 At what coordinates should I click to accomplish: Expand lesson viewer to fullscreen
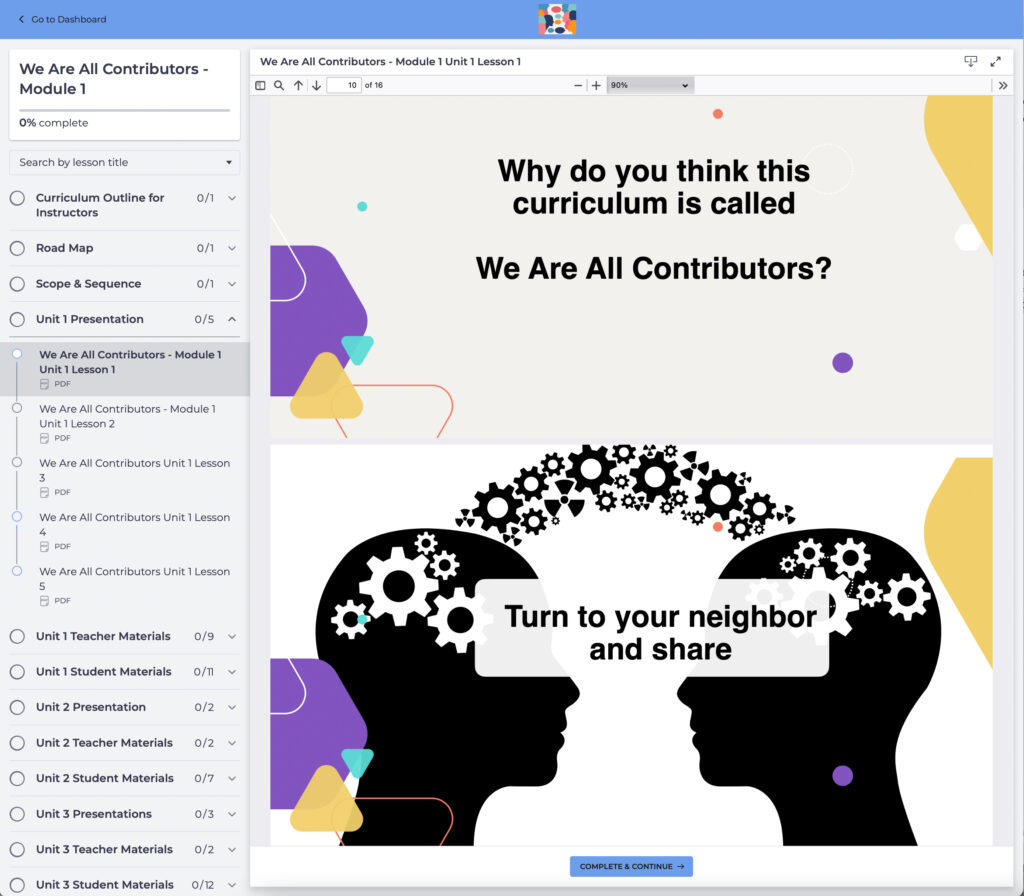tap(995, 61)
